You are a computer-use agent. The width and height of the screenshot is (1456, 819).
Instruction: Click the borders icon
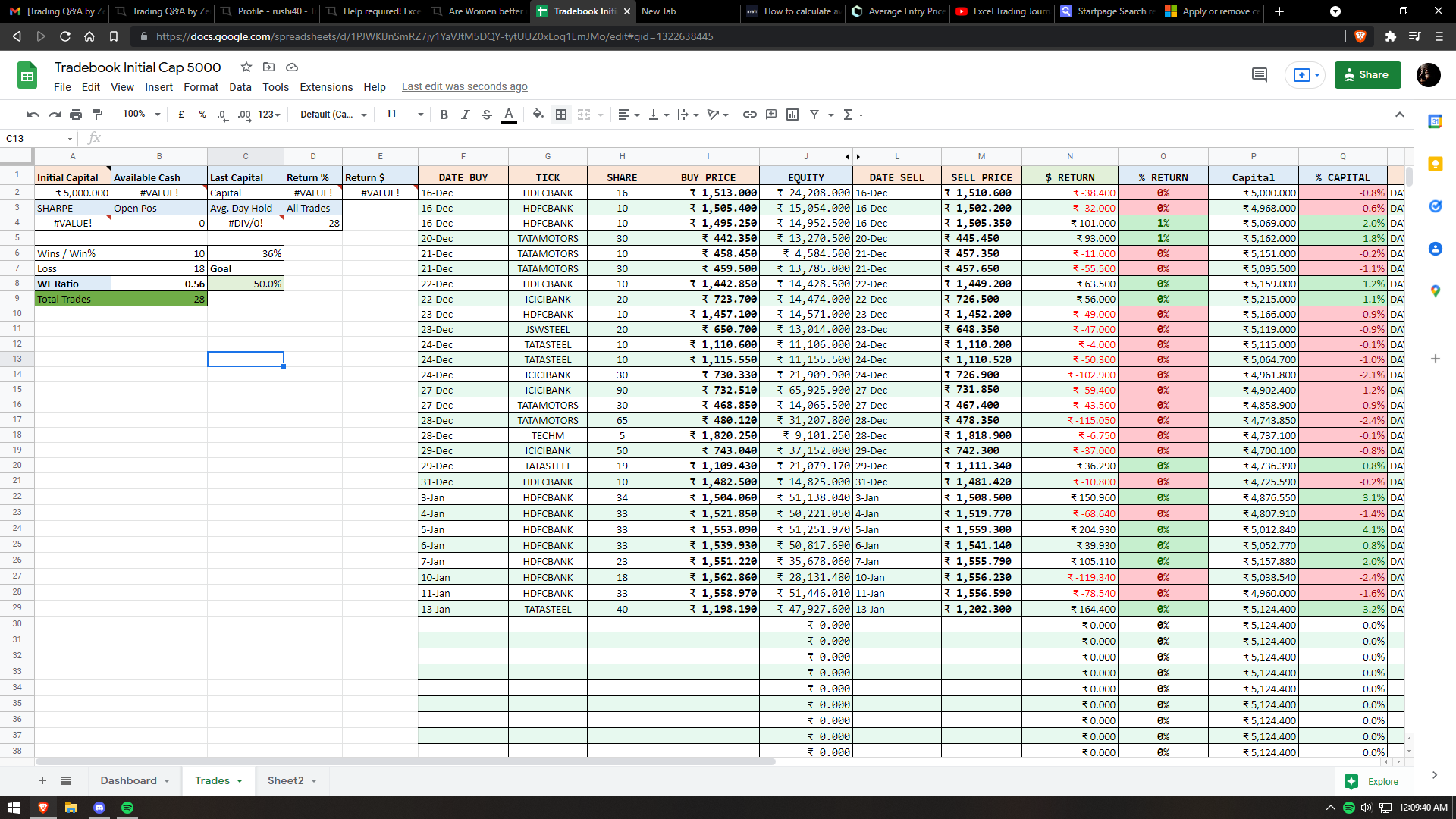point(562,115)
